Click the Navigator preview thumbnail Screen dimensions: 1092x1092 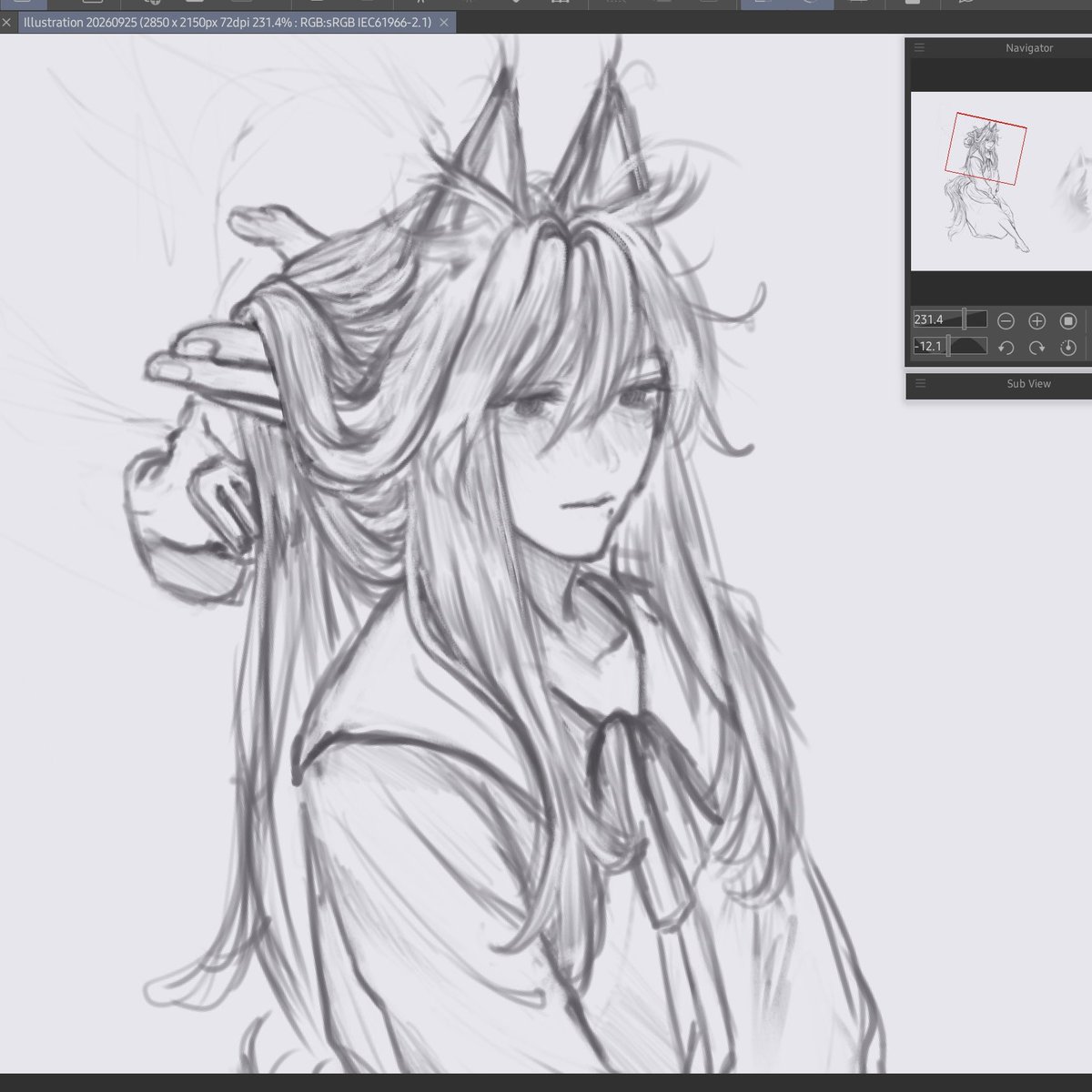click(1001, 181)
